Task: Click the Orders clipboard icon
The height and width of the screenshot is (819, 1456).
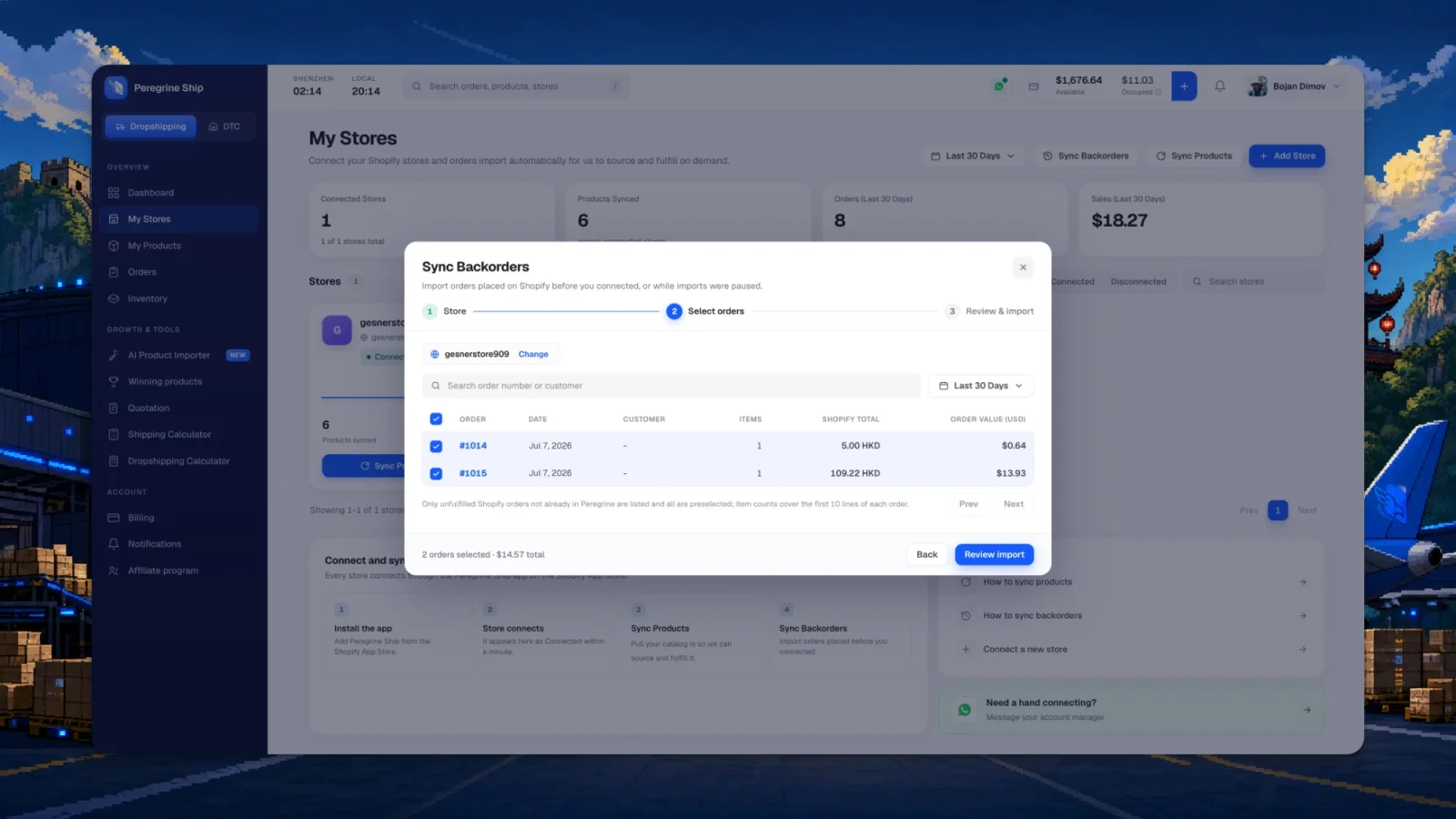Action: pos(114,272)
